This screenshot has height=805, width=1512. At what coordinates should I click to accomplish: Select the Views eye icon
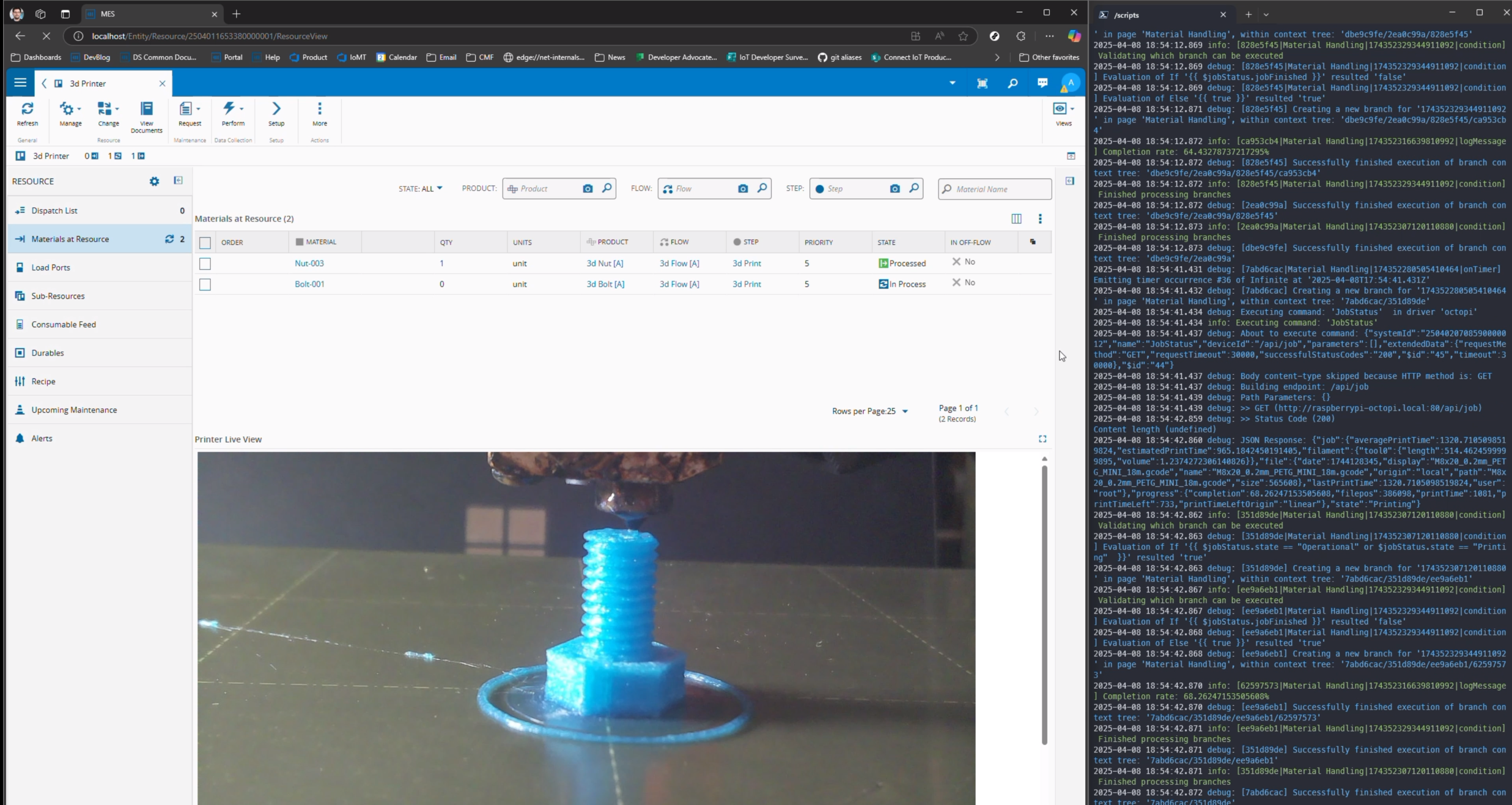1060,108
